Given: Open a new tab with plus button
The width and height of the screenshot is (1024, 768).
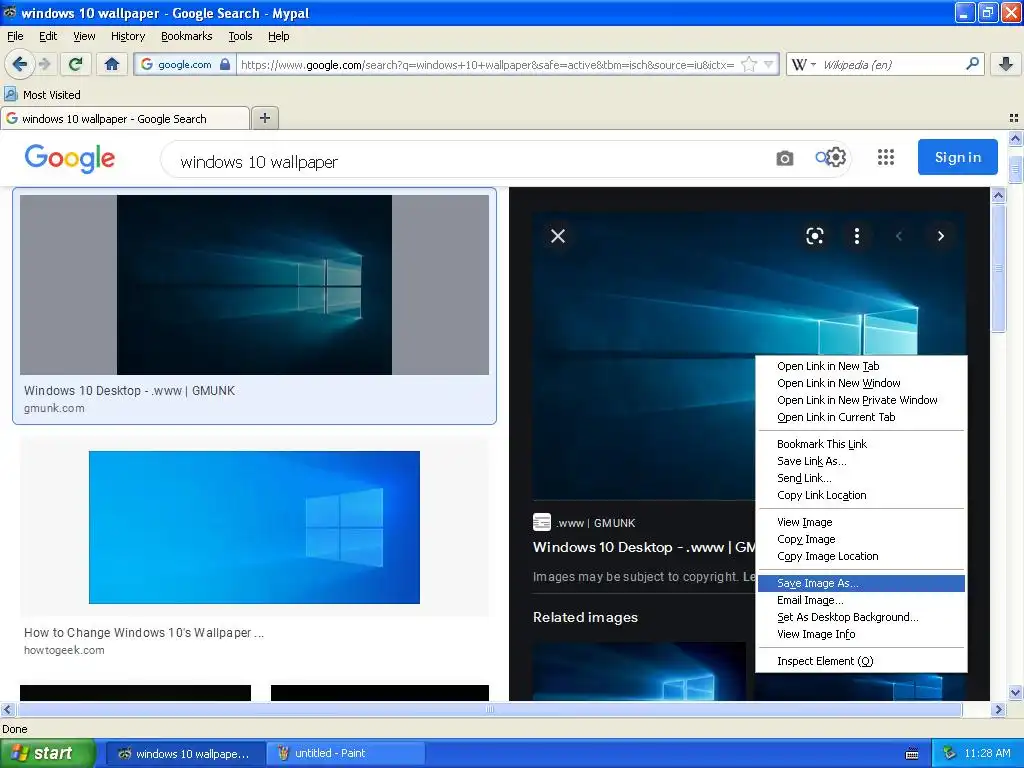Looking at the screenshot, I should [264, 118].
